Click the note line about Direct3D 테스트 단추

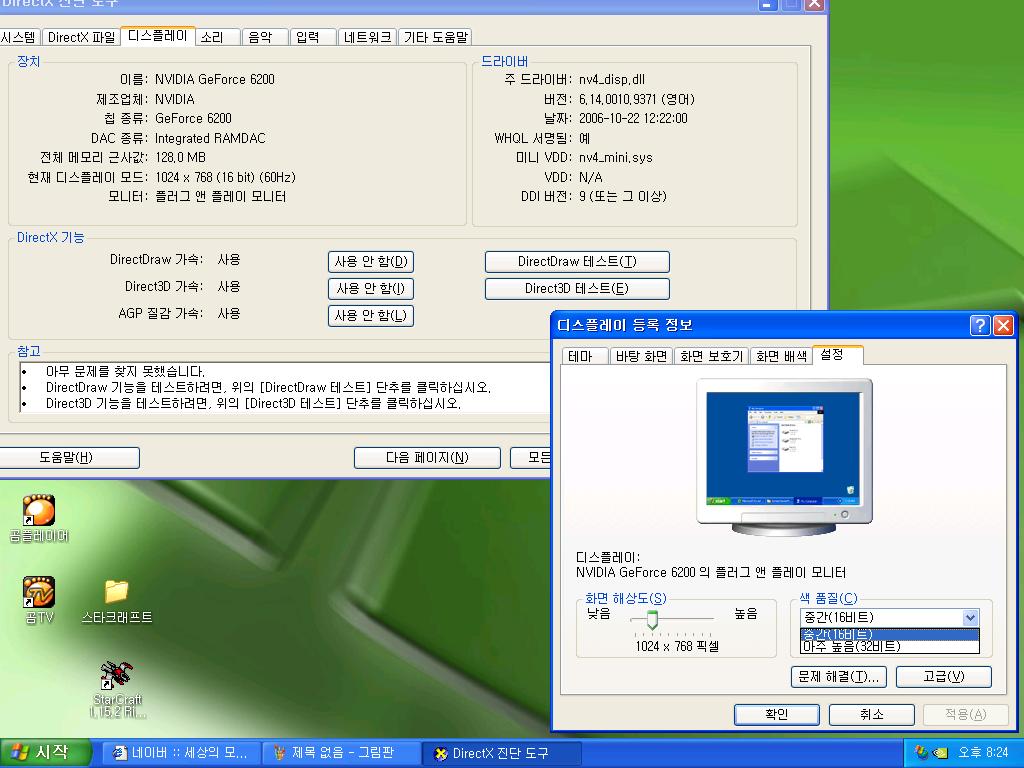point(253,404)
